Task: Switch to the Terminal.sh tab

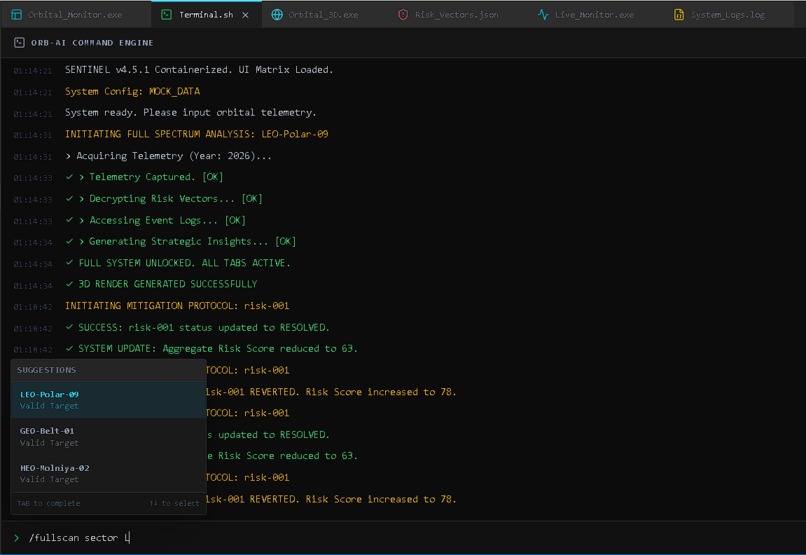Action: [206, 15]
